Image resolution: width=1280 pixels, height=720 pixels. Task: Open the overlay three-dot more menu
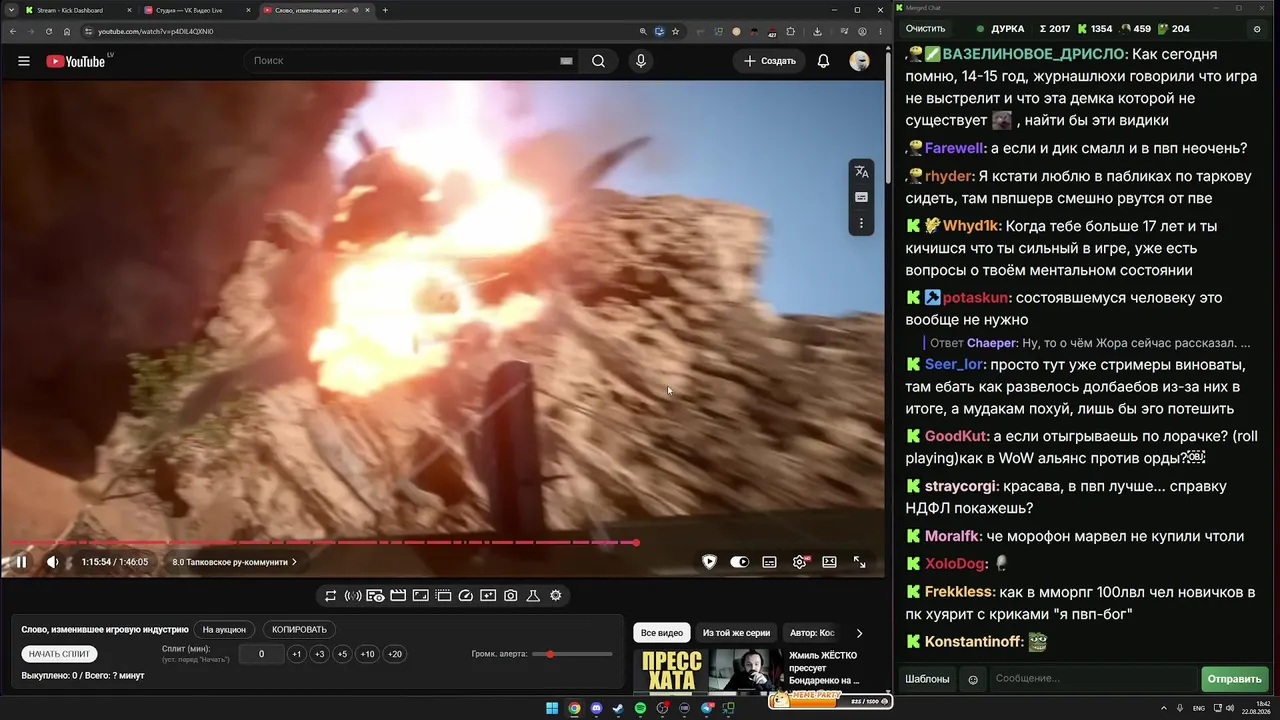click(861, 223)
